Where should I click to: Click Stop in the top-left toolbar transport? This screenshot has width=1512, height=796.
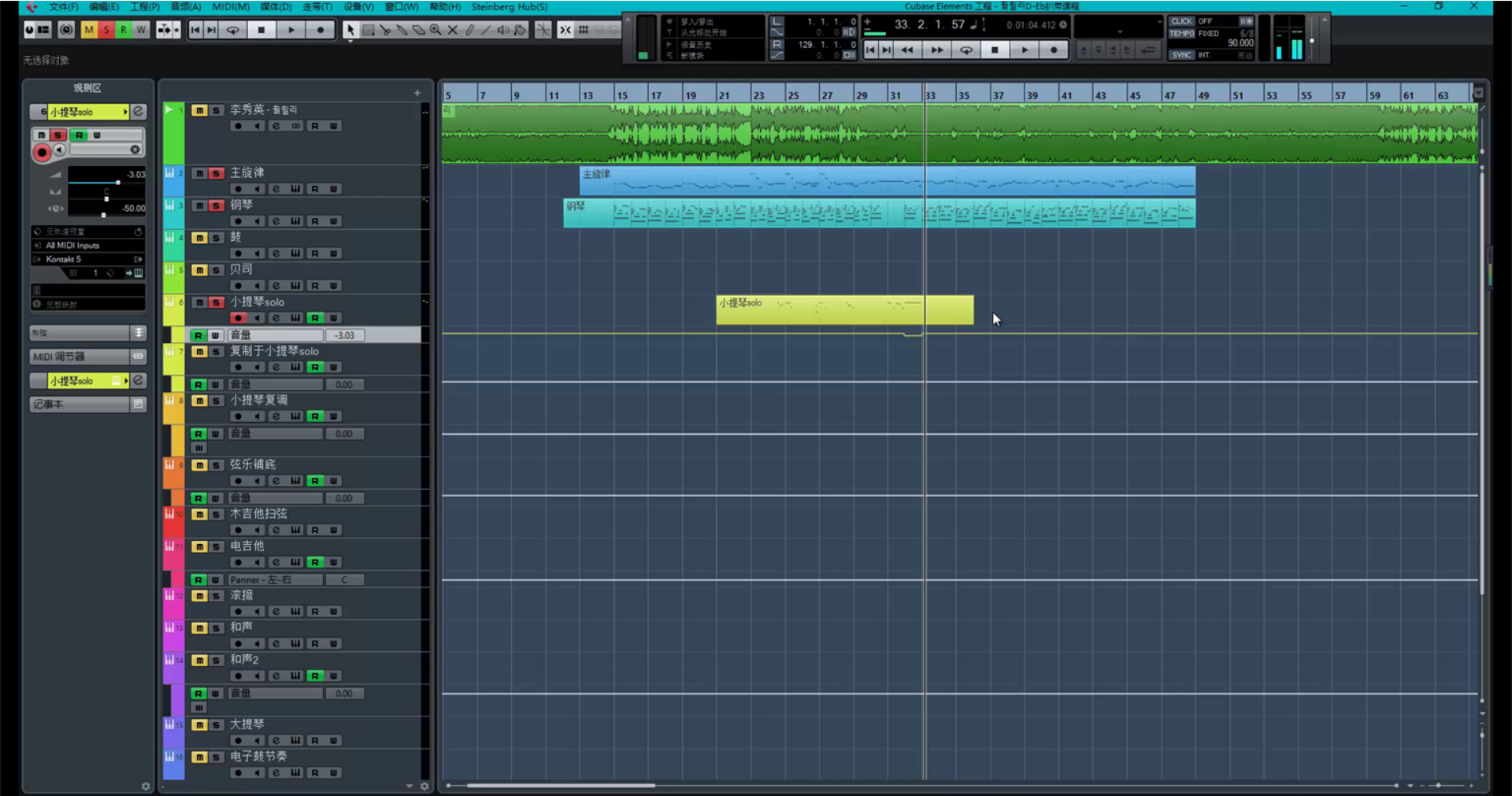click(x=261, y=30)
